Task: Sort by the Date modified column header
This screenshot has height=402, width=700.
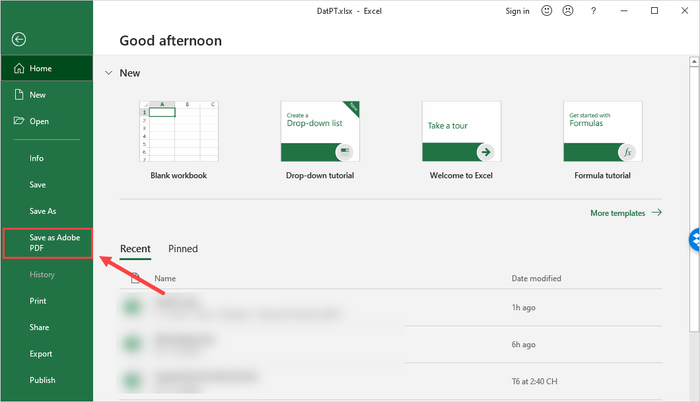Action: click(x=536, y=278)
